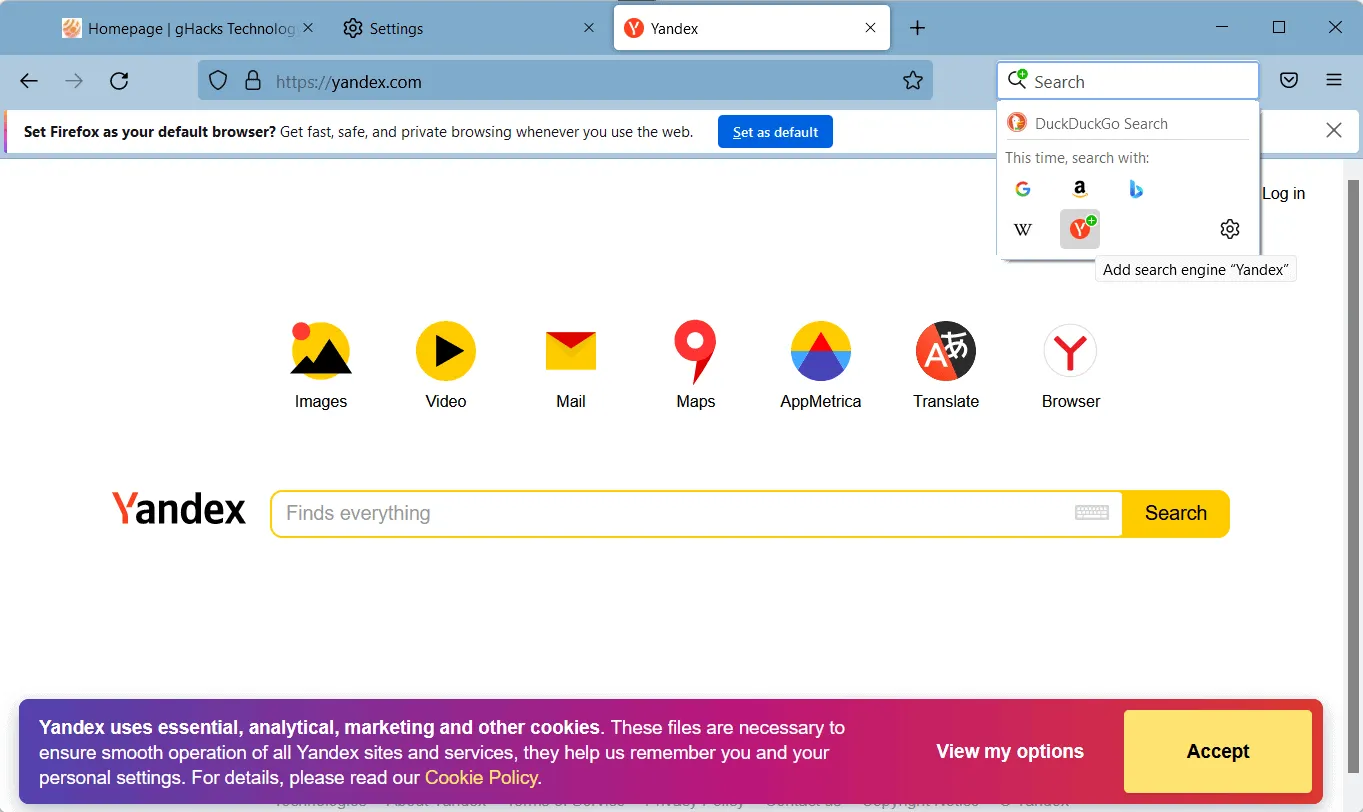The width and height of the screenshot is (1363, 812).
Task: Open the Cookie Policy link
Action: coord(481,777)
